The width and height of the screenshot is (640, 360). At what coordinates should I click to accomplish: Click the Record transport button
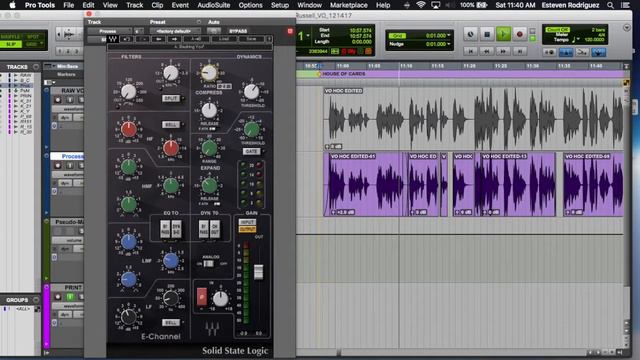pos(519,34)
